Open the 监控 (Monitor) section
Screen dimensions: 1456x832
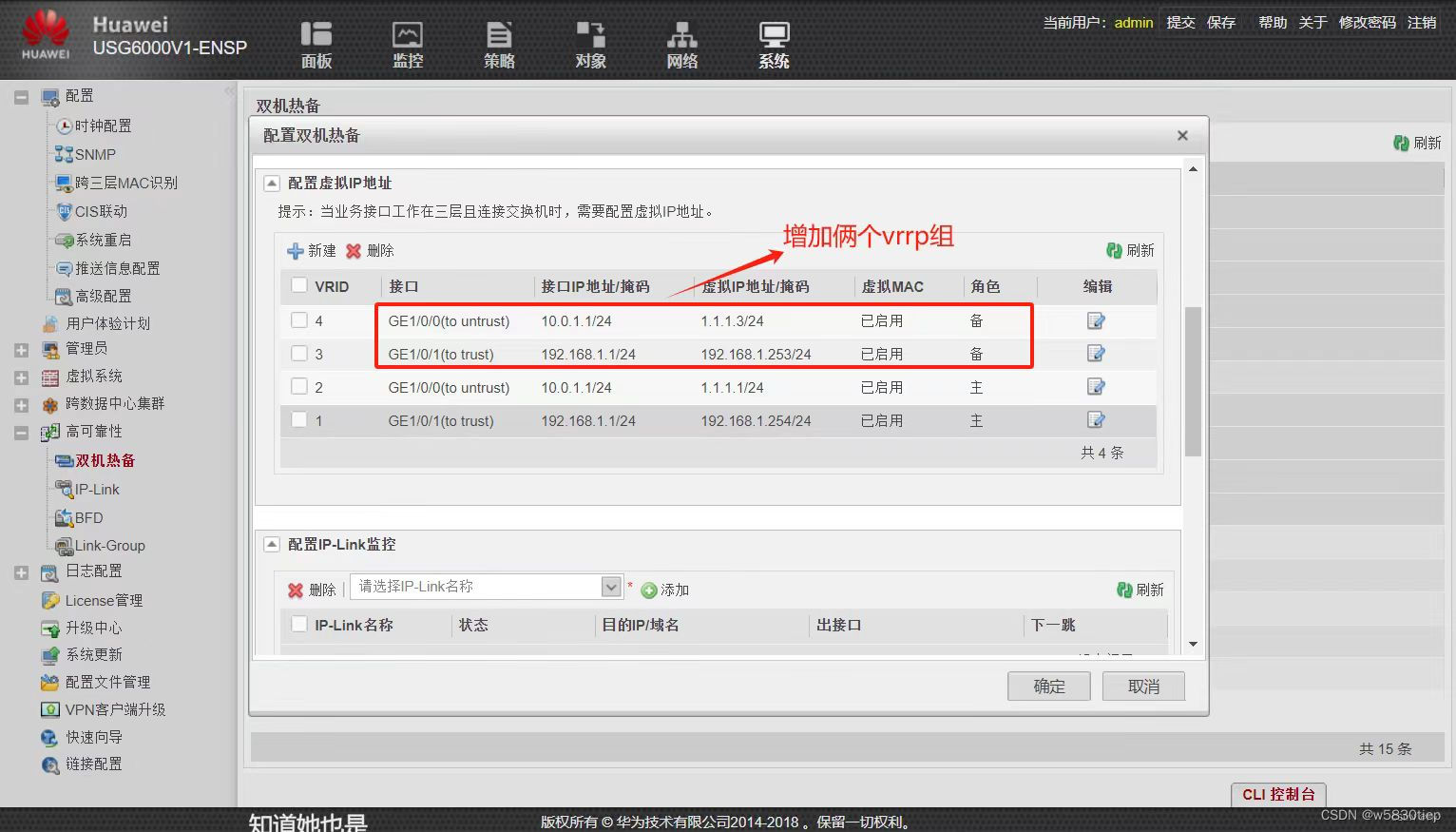[408, 44]
